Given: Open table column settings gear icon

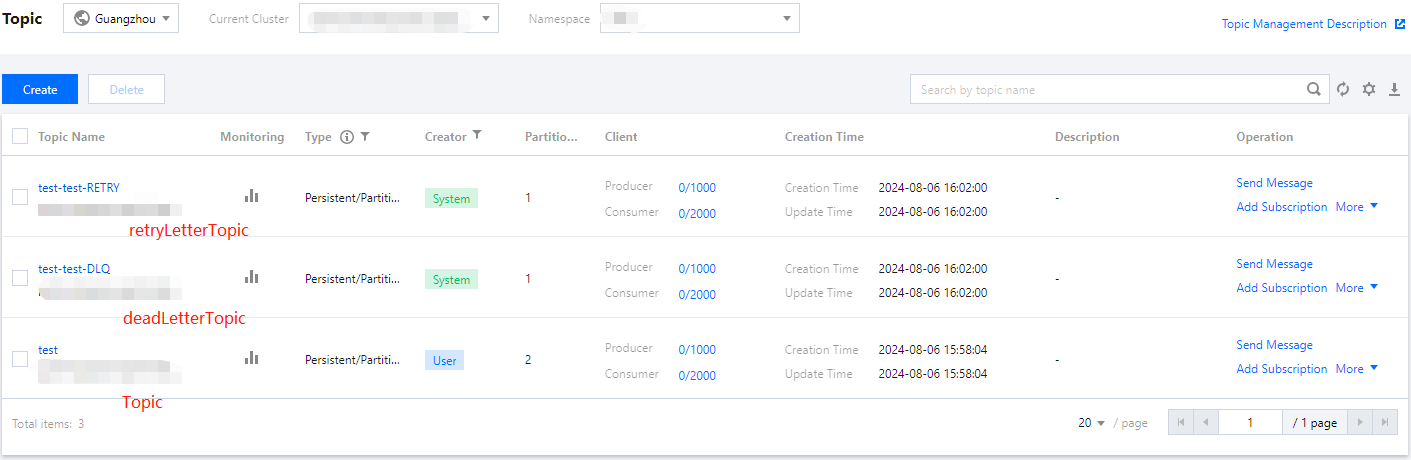Looking at the screenshot, I should coord(1369,90).
